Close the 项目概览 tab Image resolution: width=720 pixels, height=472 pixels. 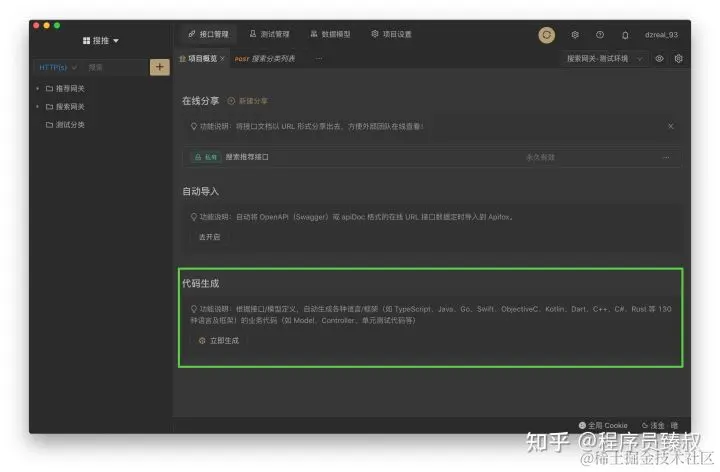222,59
